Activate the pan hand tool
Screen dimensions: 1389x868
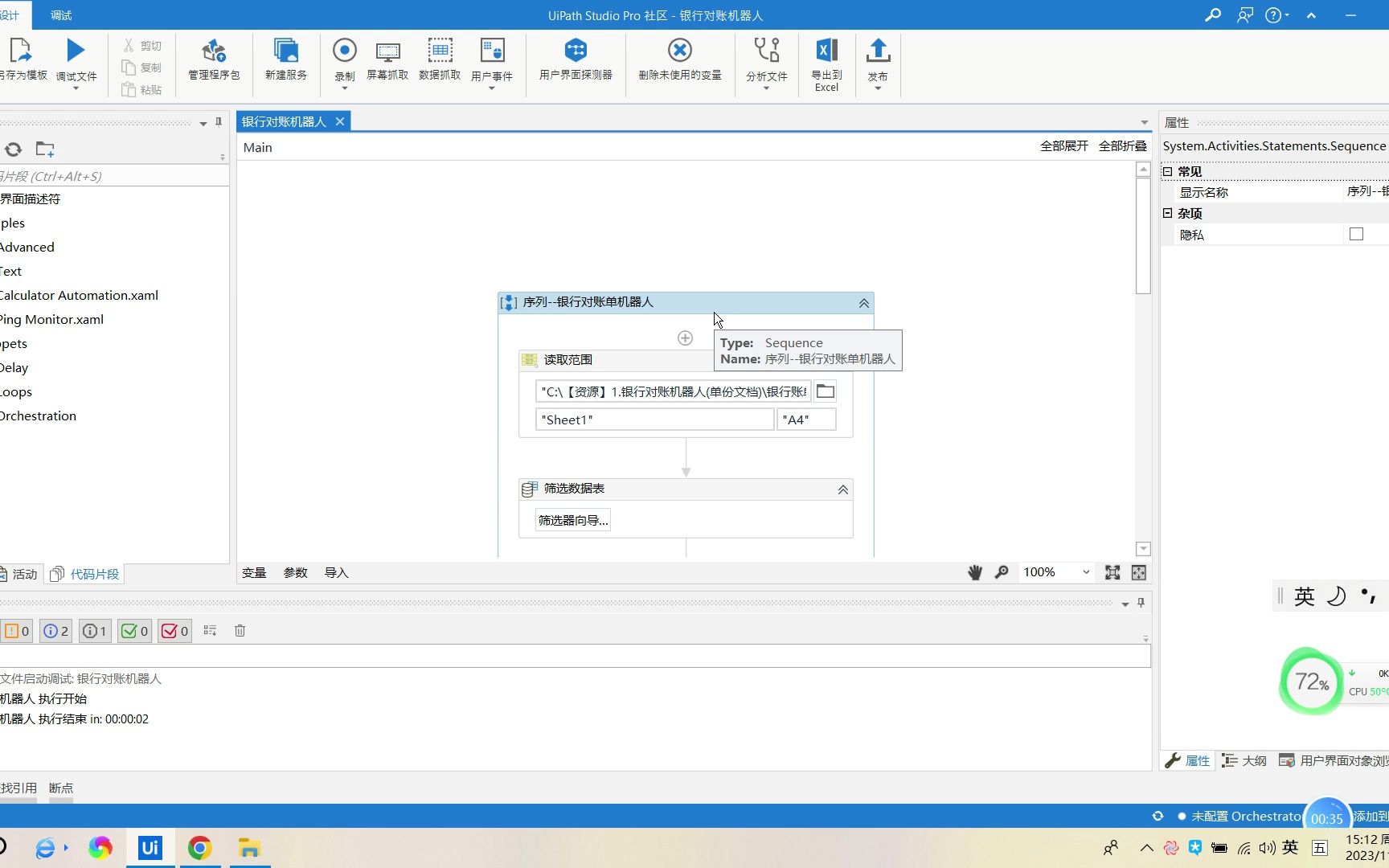[975, 572]
